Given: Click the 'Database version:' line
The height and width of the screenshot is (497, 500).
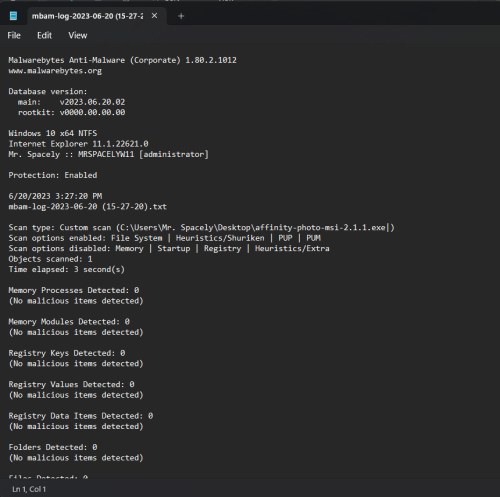Looking at the screenshot, I should pyautogui.click(x=48, y=91).
